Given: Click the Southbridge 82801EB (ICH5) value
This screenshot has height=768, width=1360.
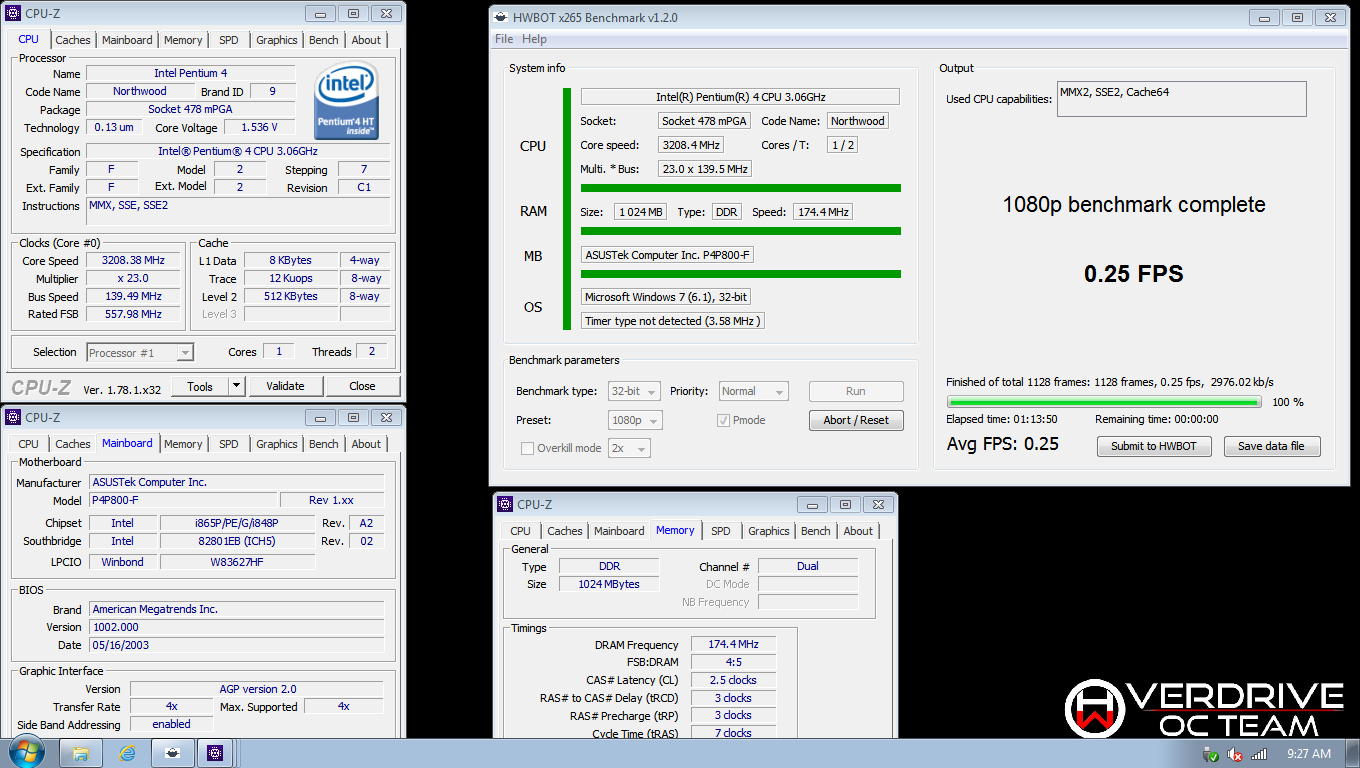Looking at the screenshot, I should point(238,541).
